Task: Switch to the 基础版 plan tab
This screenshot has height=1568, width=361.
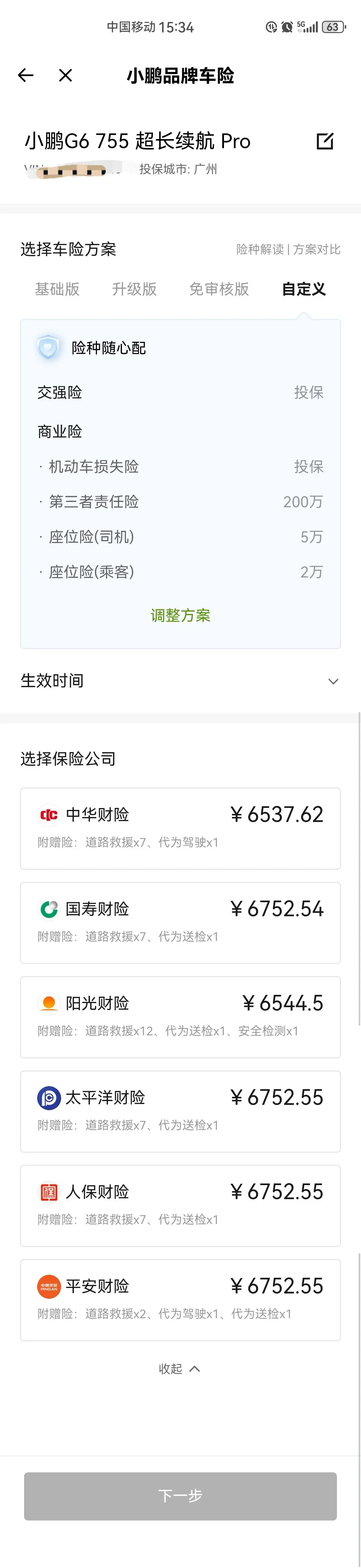Action: point(57,289)
